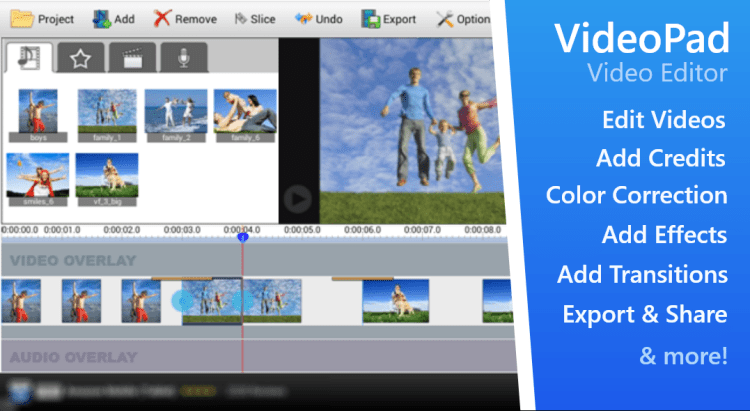Select the highlighted family clip before the playhead

click(212, 301)
